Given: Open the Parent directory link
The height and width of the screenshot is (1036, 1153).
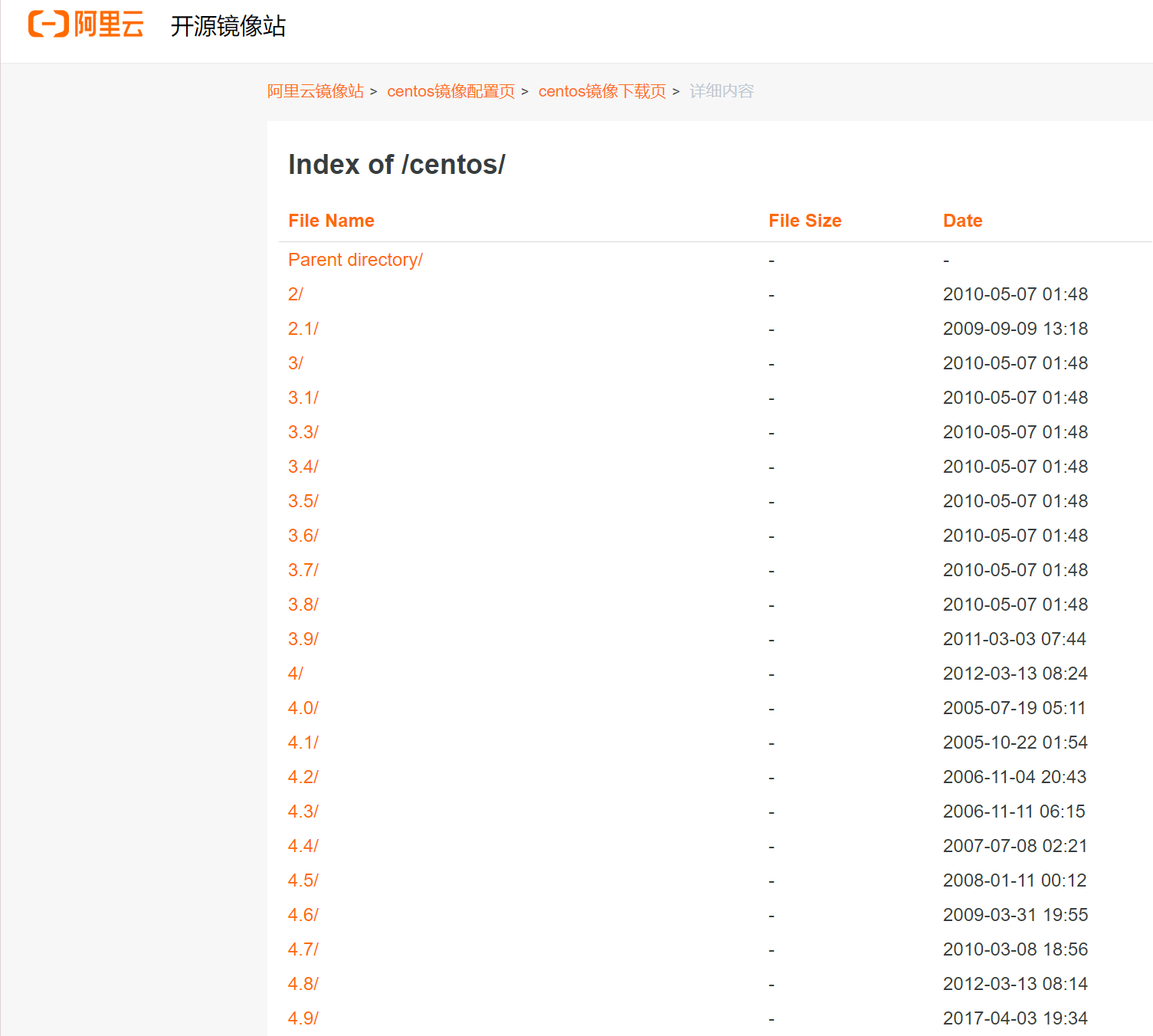Looking at the screenshot, I should pos(355,260).
